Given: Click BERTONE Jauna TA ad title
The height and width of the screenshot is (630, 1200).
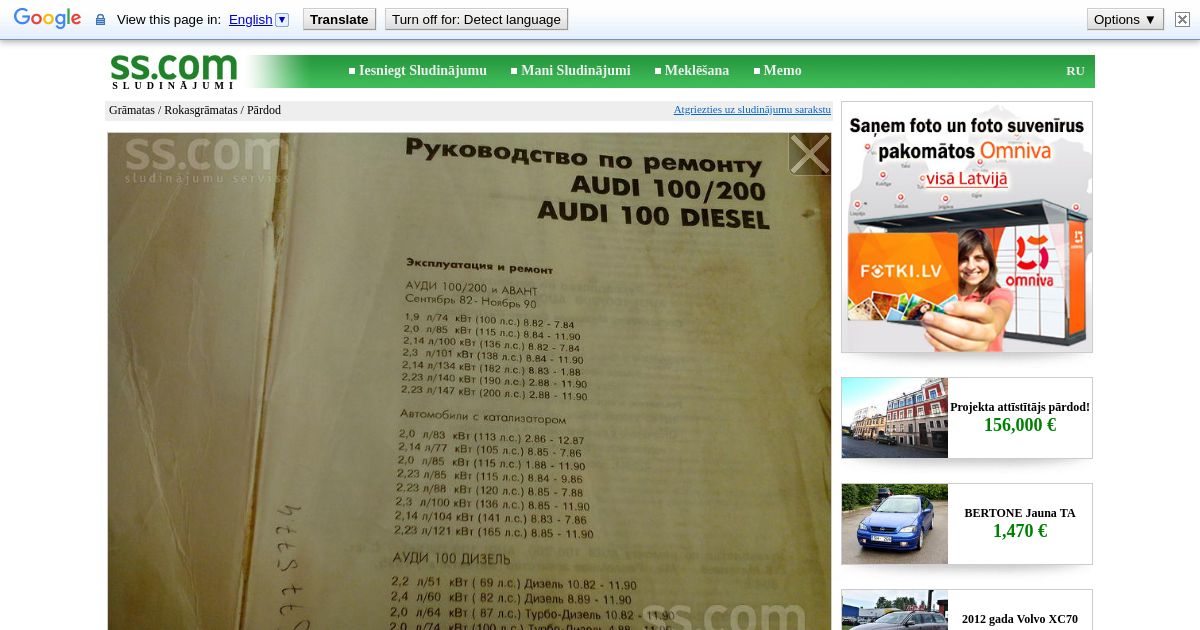Looking at the screenshot, I should point(1020,513).
